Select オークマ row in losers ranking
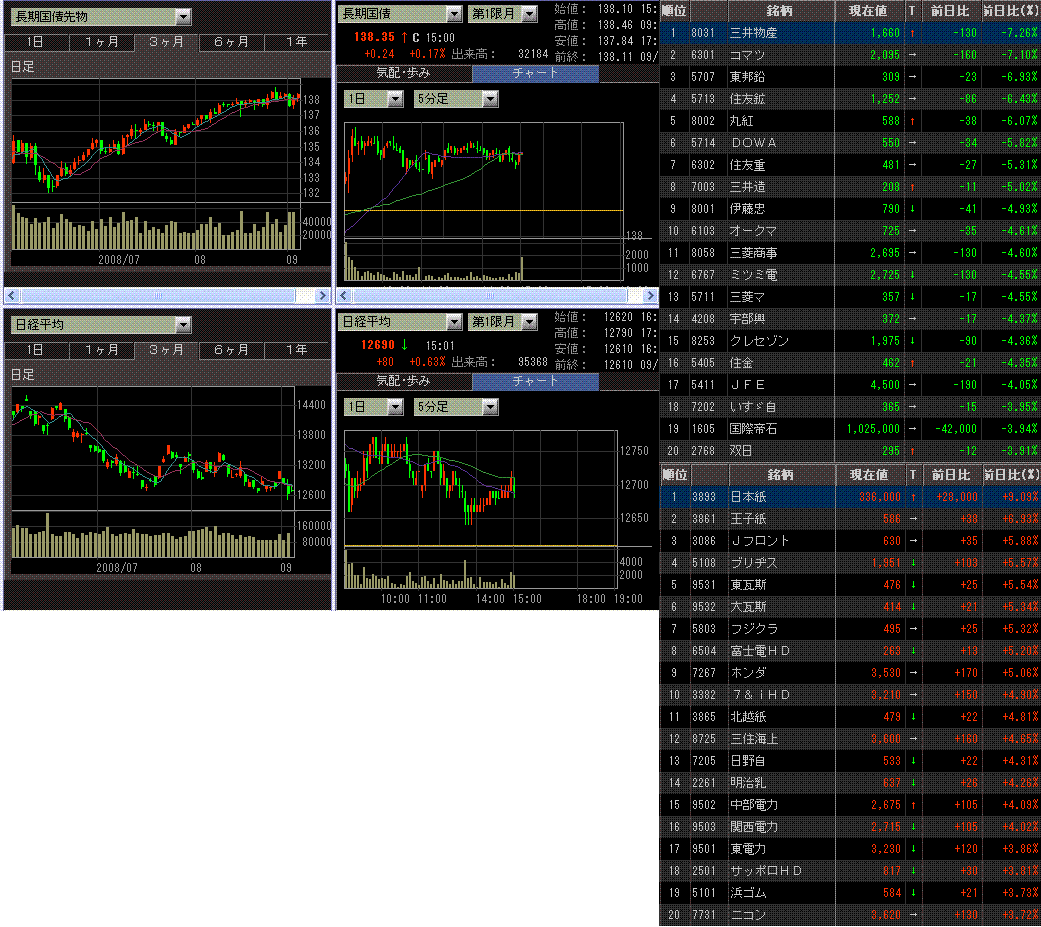Viewport: 1041px width, 927px height. click(850, 231)
